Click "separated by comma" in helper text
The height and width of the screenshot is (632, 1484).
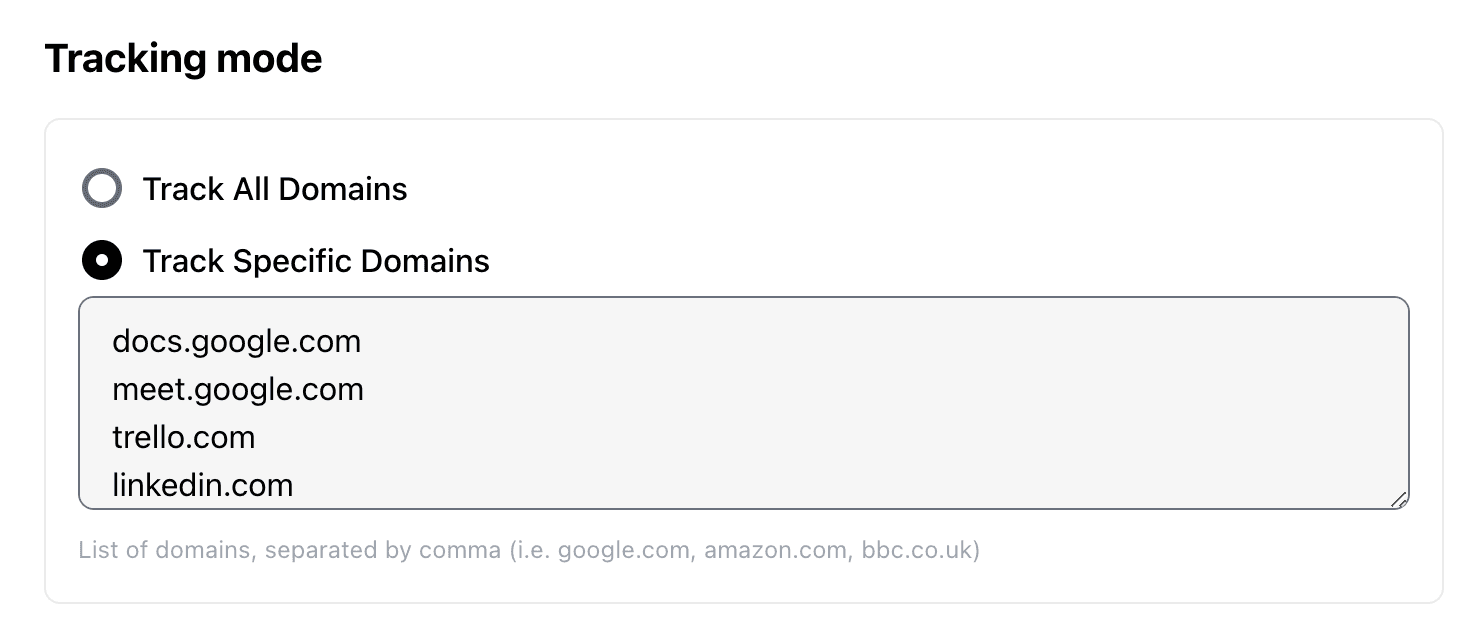coord(383,550)
